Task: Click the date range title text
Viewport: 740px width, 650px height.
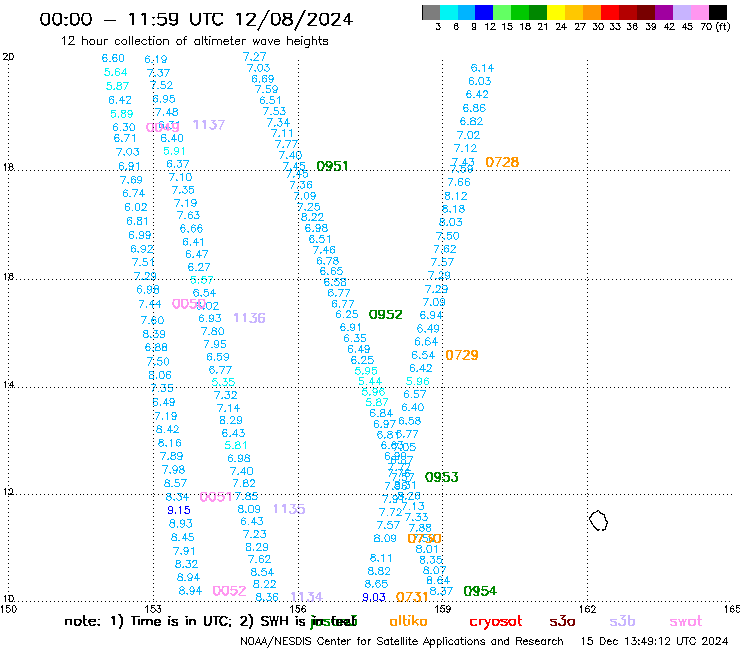Action: coord(196,19)
